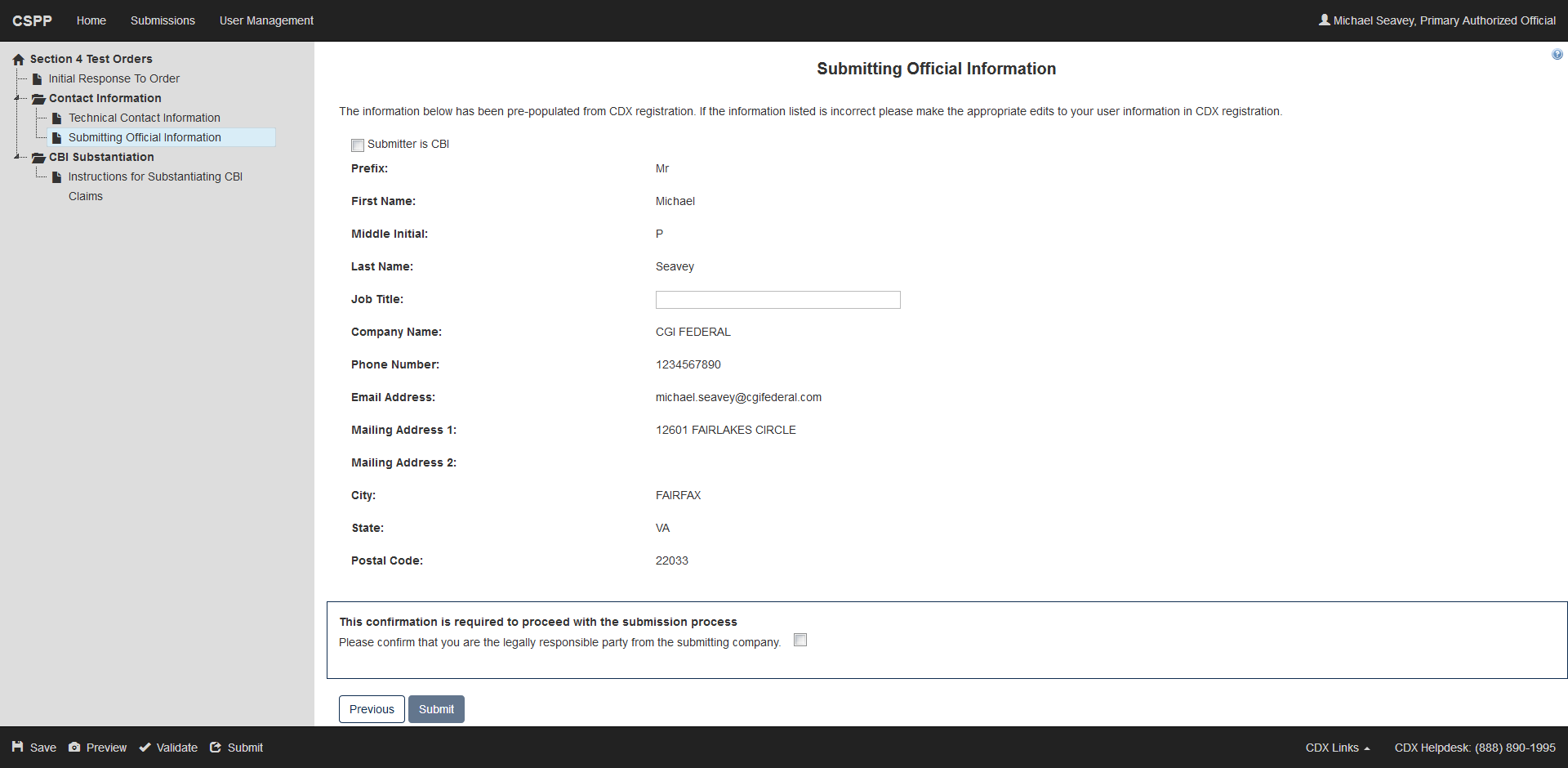Click the Preview camera icon
Viewport: 1568px width, 768px height.
74,747
